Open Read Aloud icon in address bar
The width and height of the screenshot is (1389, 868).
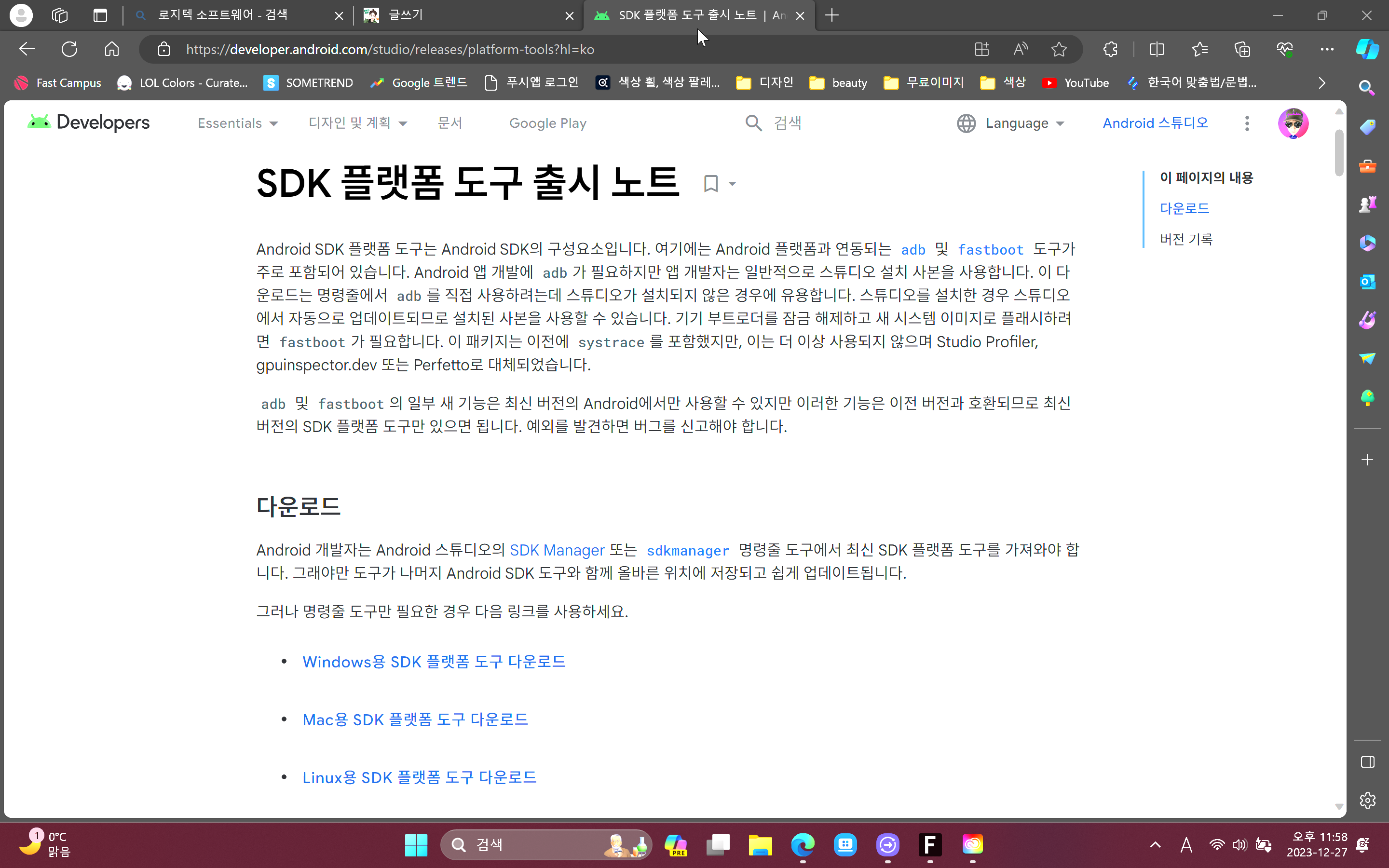[x=1020, y=49]
